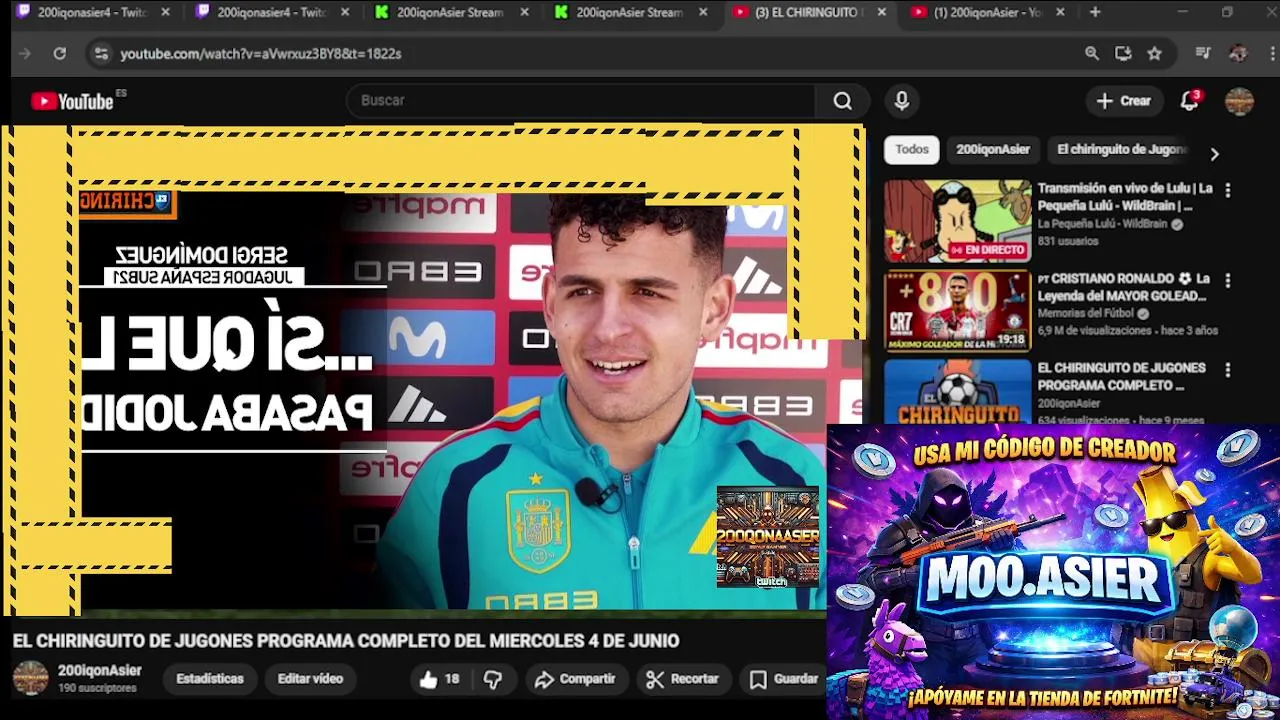The image size is (1280, 720).
Task: Open more options for Chiringuito programa completo
Action: click(x=1227, y=370)
